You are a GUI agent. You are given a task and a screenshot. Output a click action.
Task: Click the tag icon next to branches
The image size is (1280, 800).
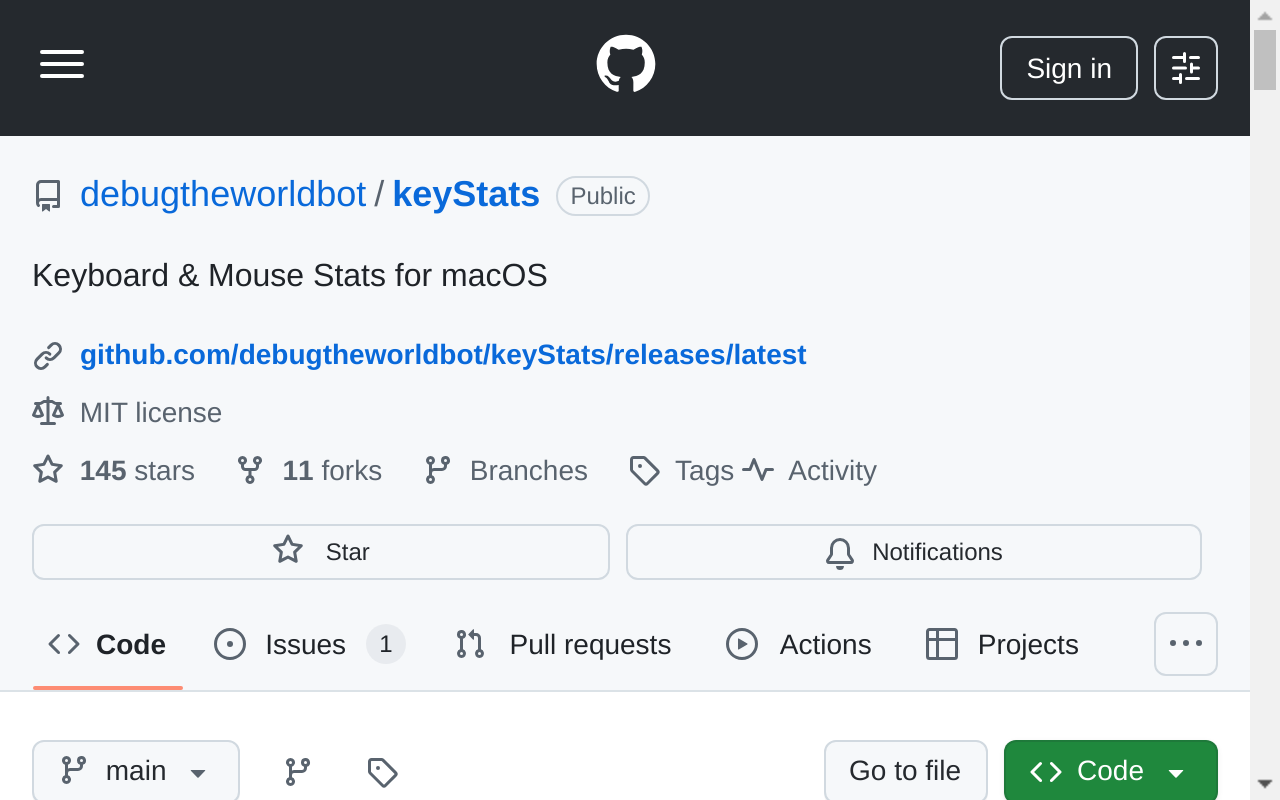point(381,771)
